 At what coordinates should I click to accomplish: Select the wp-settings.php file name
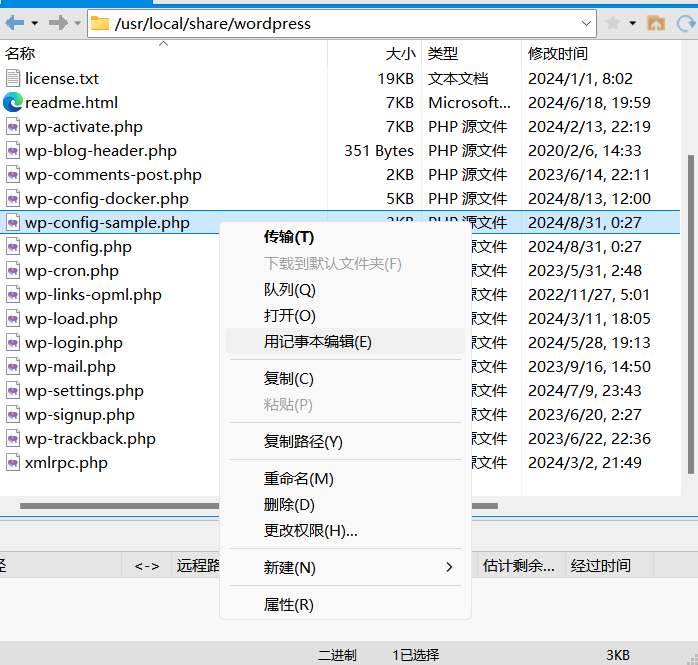point(85,391)
